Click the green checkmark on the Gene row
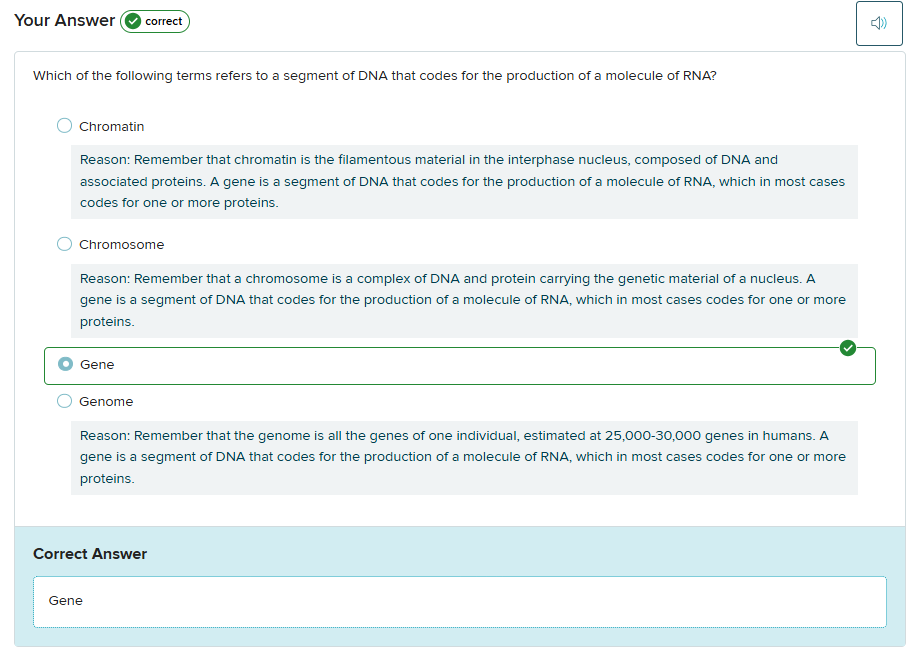The image size is (921, 660). [848, 348]
